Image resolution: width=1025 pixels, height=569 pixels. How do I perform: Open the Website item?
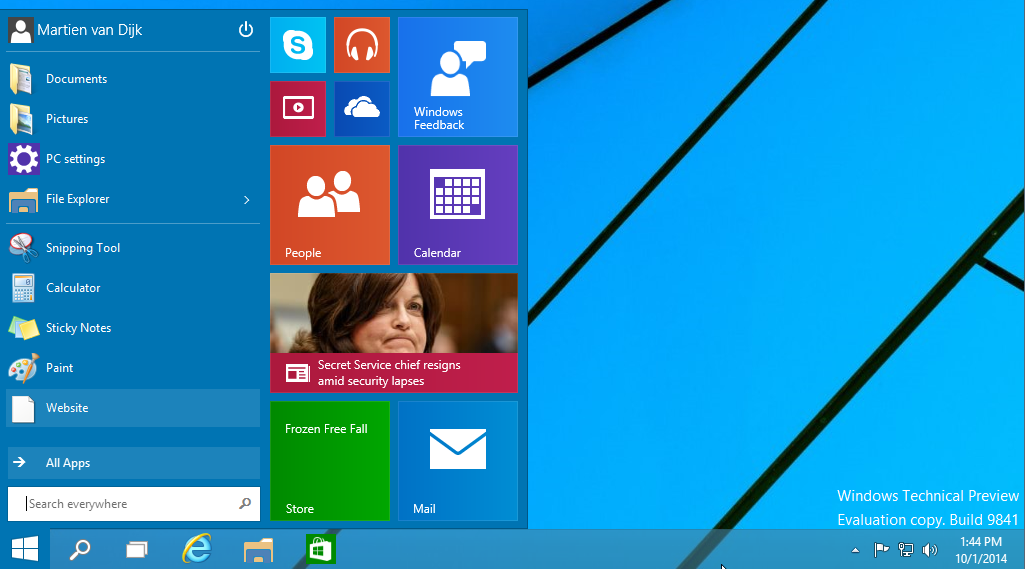coord(133,408)
